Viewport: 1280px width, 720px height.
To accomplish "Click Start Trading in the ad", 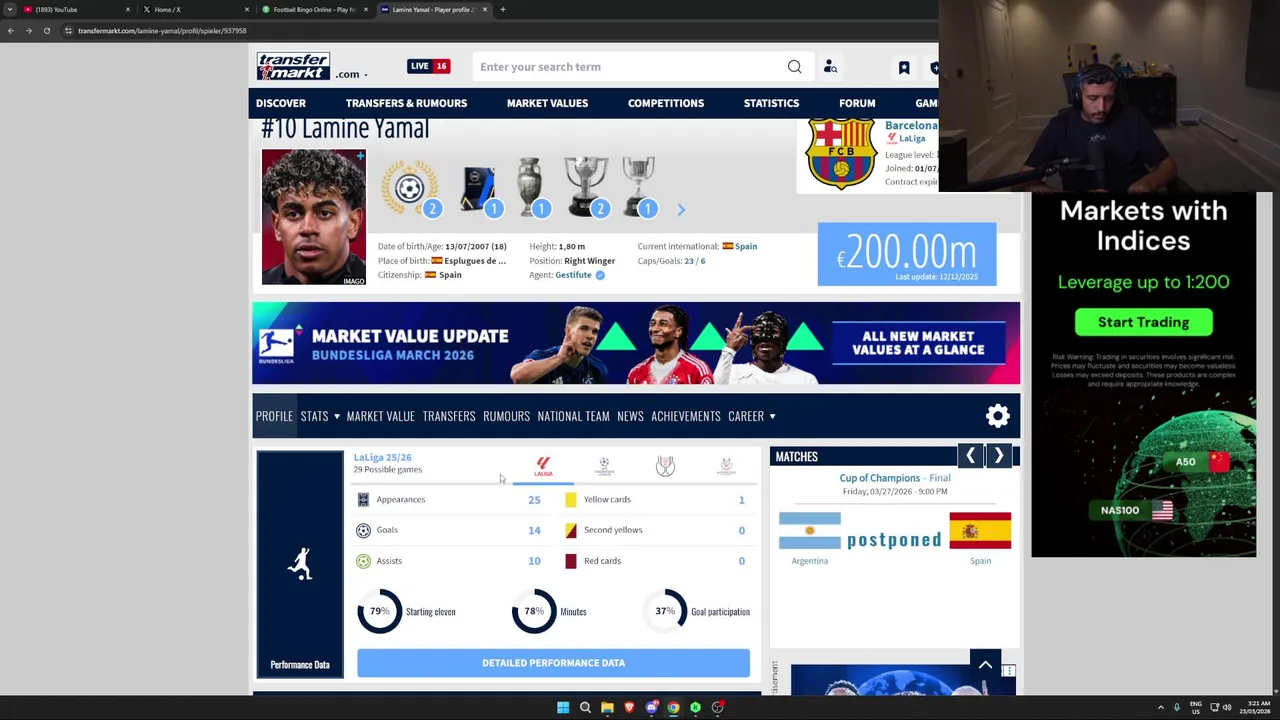I will (x=1143, y=322).
